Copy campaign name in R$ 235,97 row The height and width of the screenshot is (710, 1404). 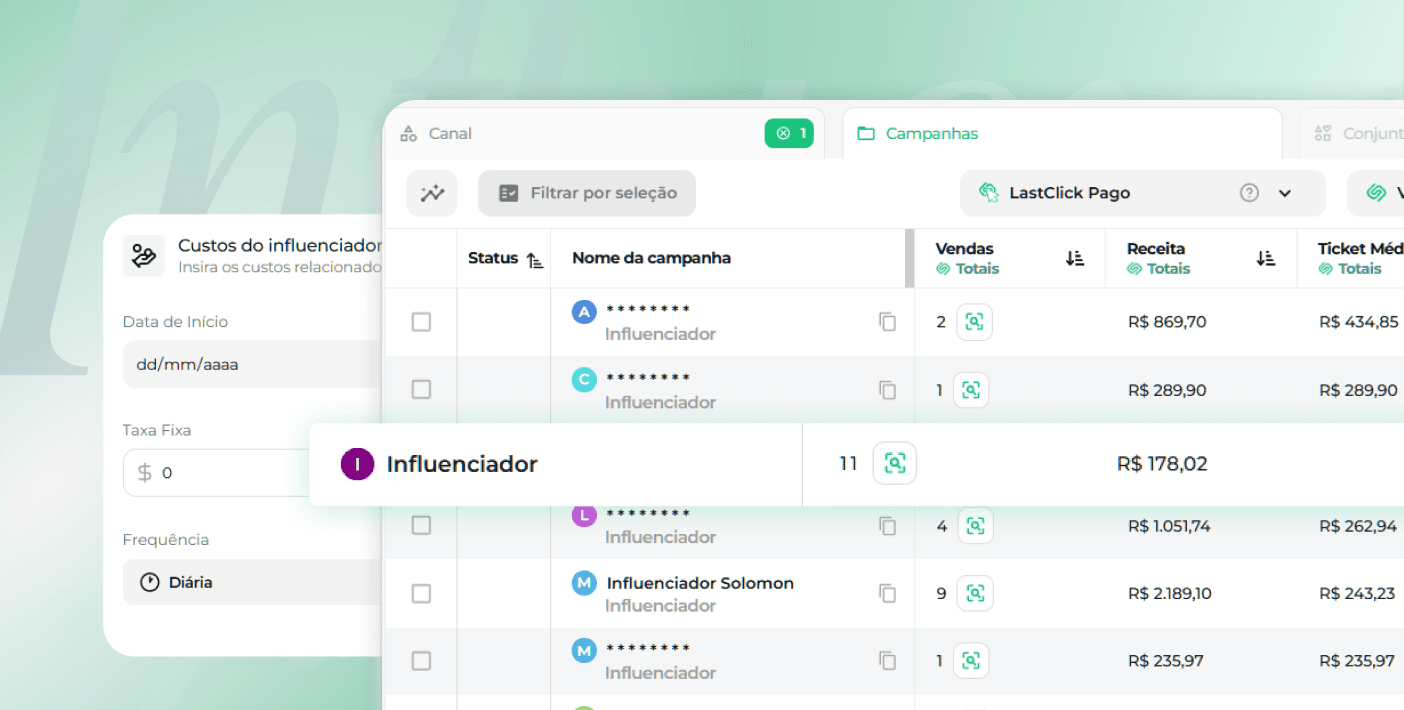[x=887, y=661]
